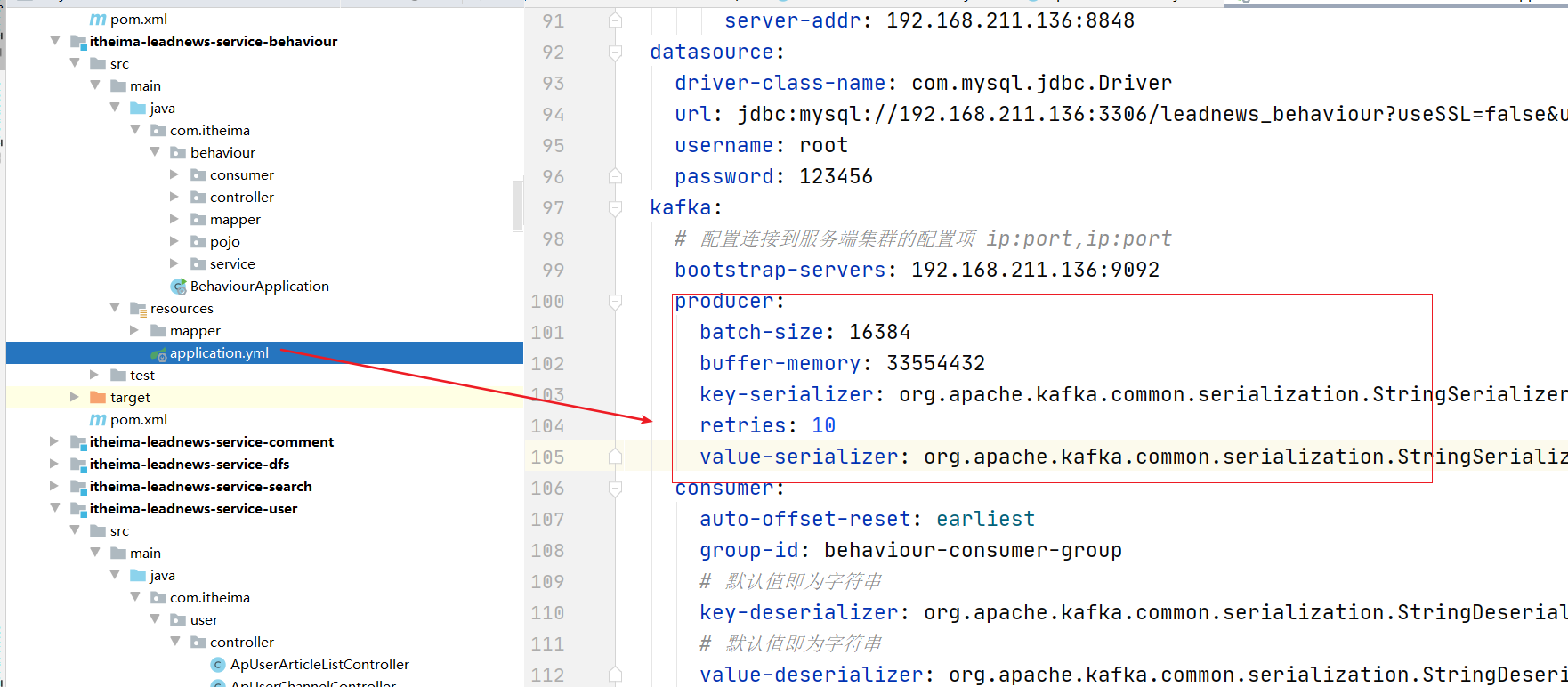Viewport: 1568px width, 687px height.
Task: Click the group-id value behaviour-consumer-group
Action: [x=973, y=550]
